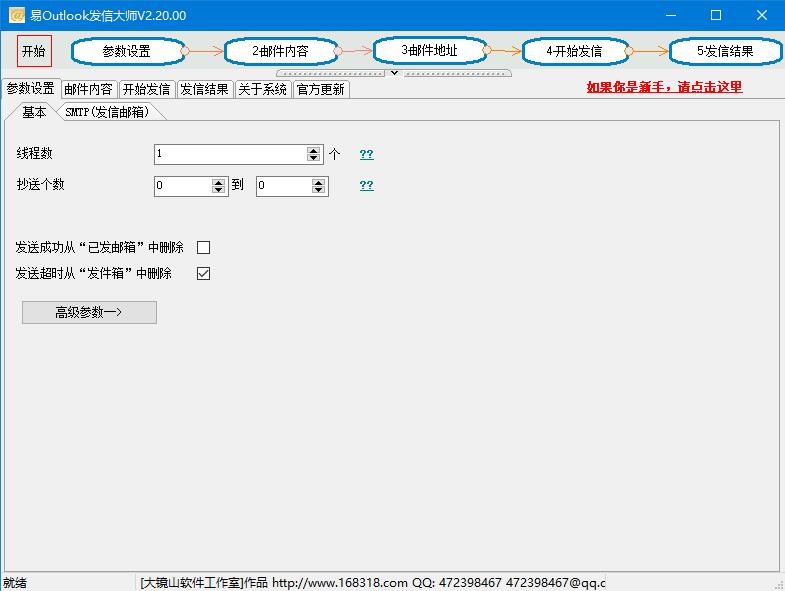Click inside the 线程数 input field
Image resolution: width=785 pixels, height=591 pixels.
[x=230, y=154]
